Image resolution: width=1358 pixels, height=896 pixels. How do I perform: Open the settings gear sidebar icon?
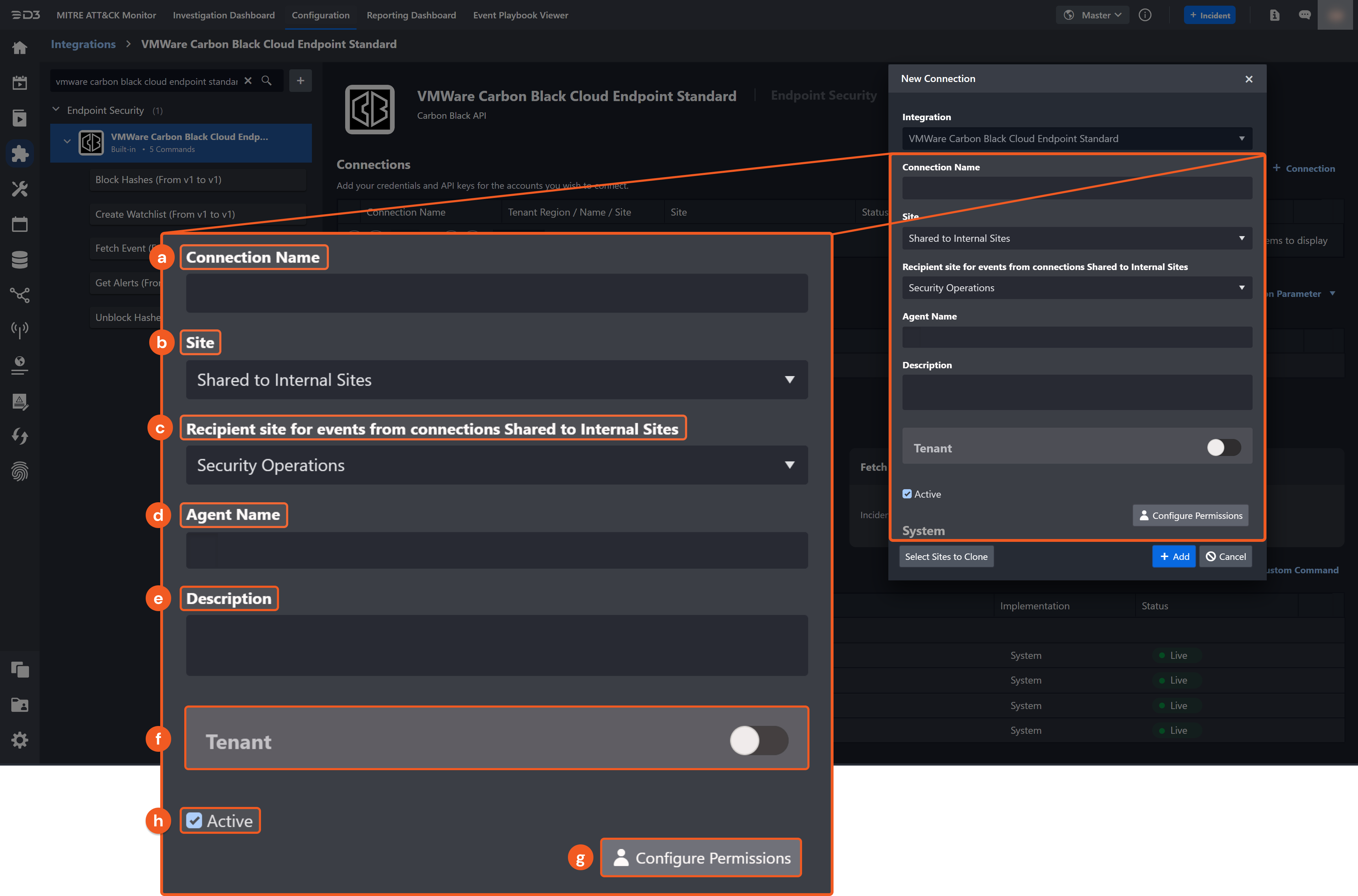(x=20, y=740)
